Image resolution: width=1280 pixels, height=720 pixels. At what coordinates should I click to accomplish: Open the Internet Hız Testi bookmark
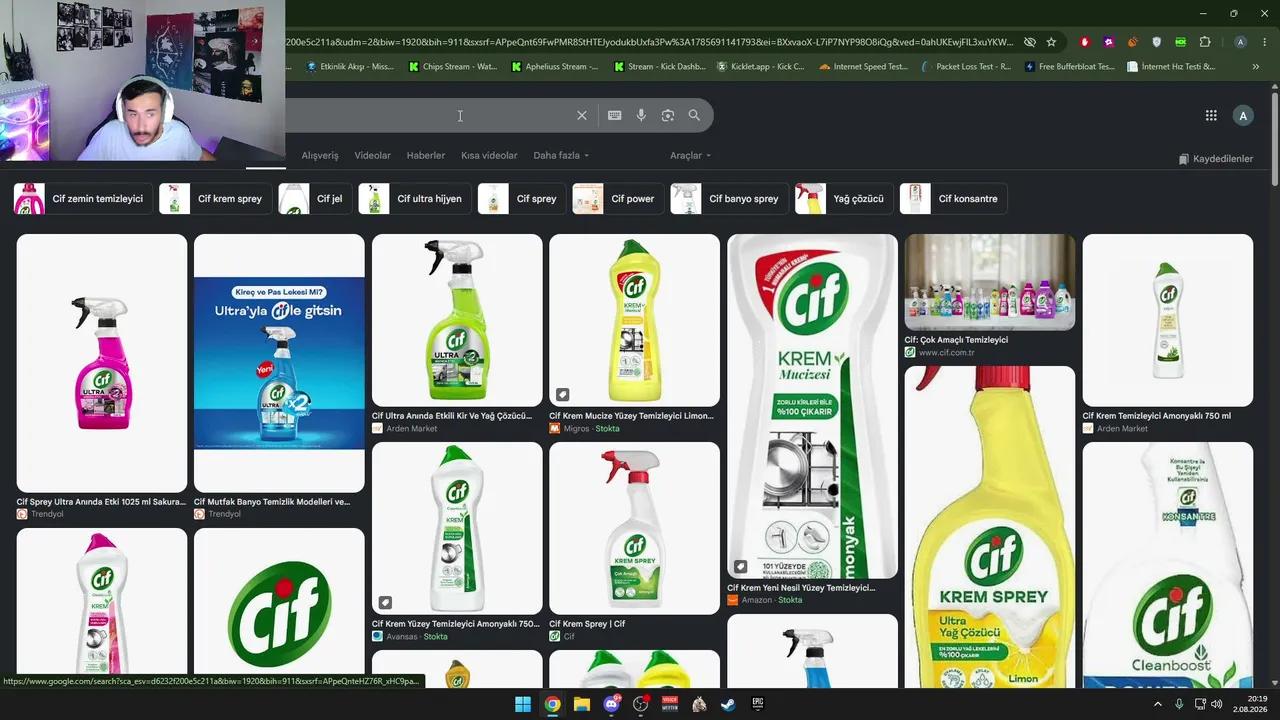(1171, 67)
